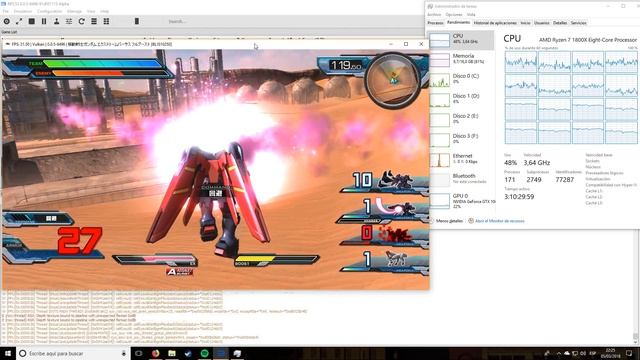Select Memoria in the performance sidebar

pyautogui.click(x=461, y=60)
